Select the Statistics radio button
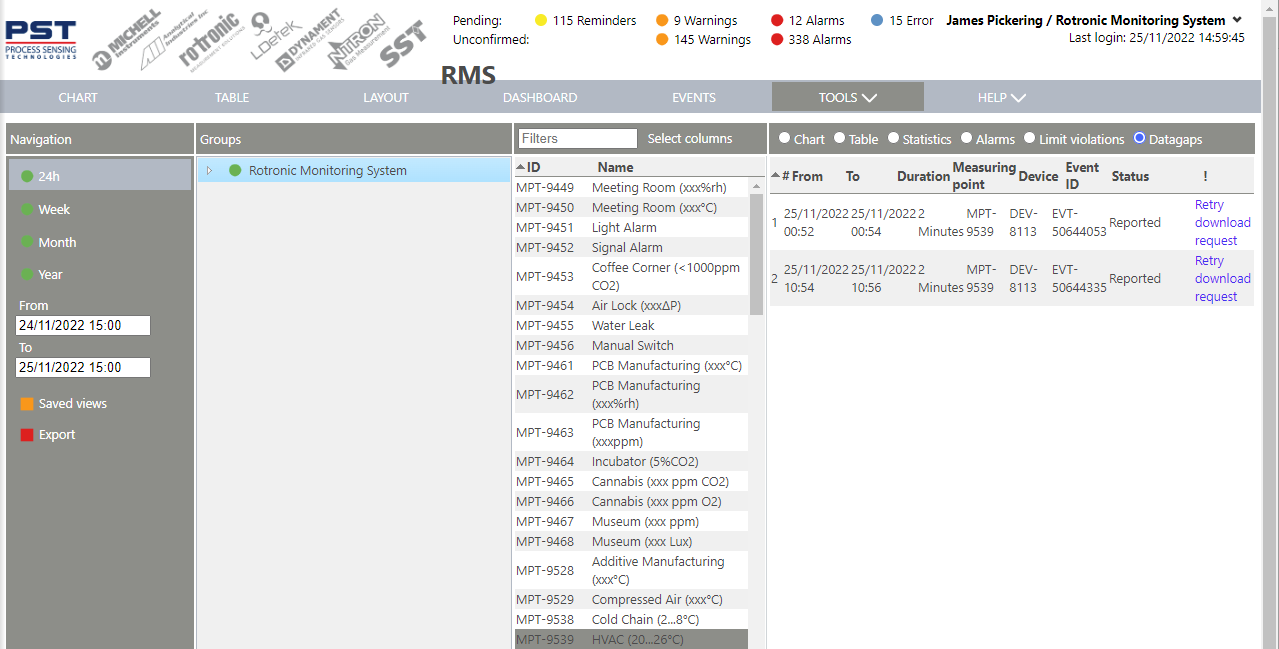Viewport: 1279px width, 649px height. point(893,138)
